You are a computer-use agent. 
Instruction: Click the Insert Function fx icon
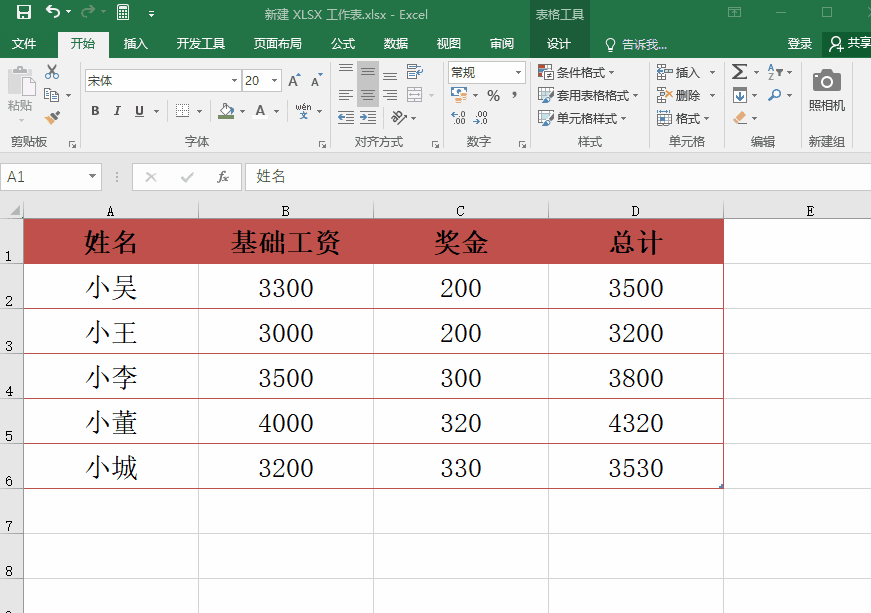click(x=223, y=177)
